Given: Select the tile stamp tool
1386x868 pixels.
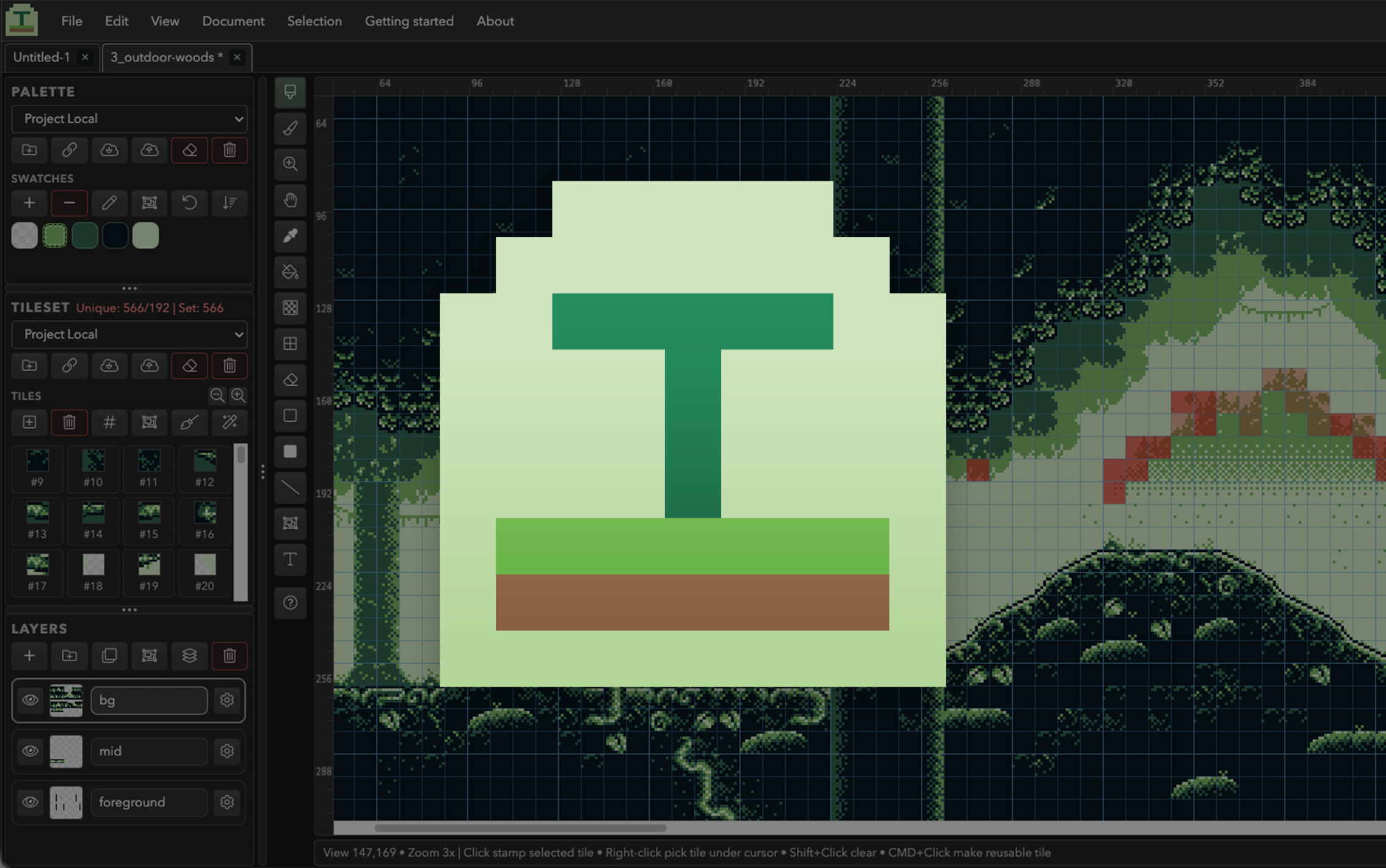Looking at the screenshot, I should 290,92.
